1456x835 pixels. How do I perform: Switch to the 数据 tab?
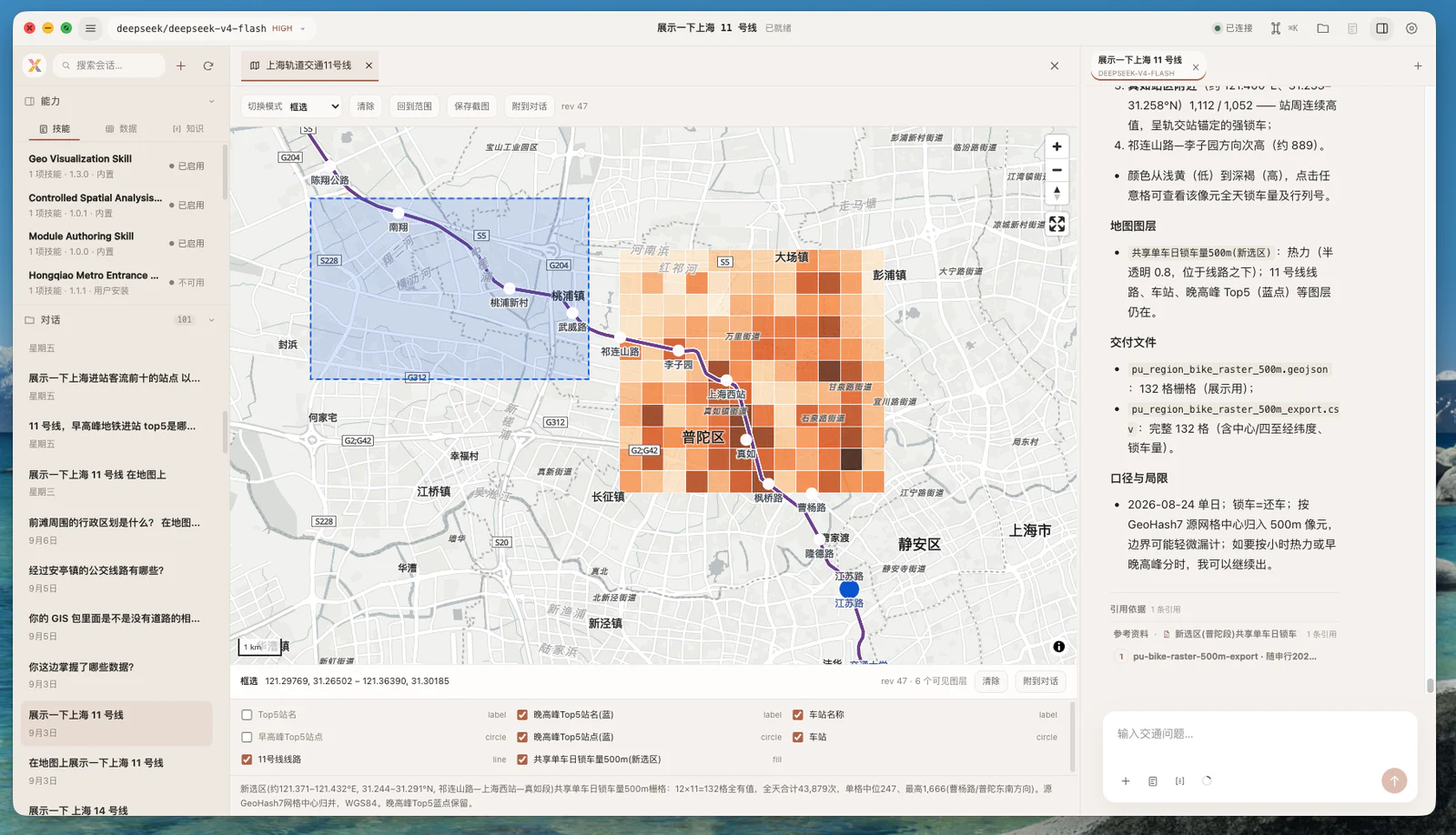[x=121, y=129]
